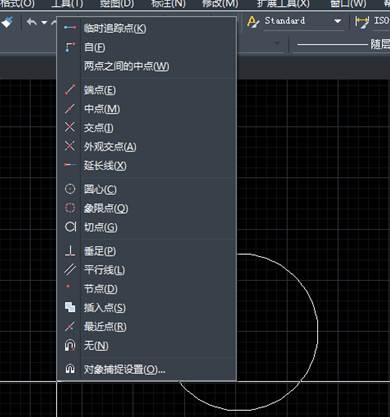Screen dimensions: 390x417
Task: Click the intersection icon beside 交点(I)
Action: click(x=70, y=127)
